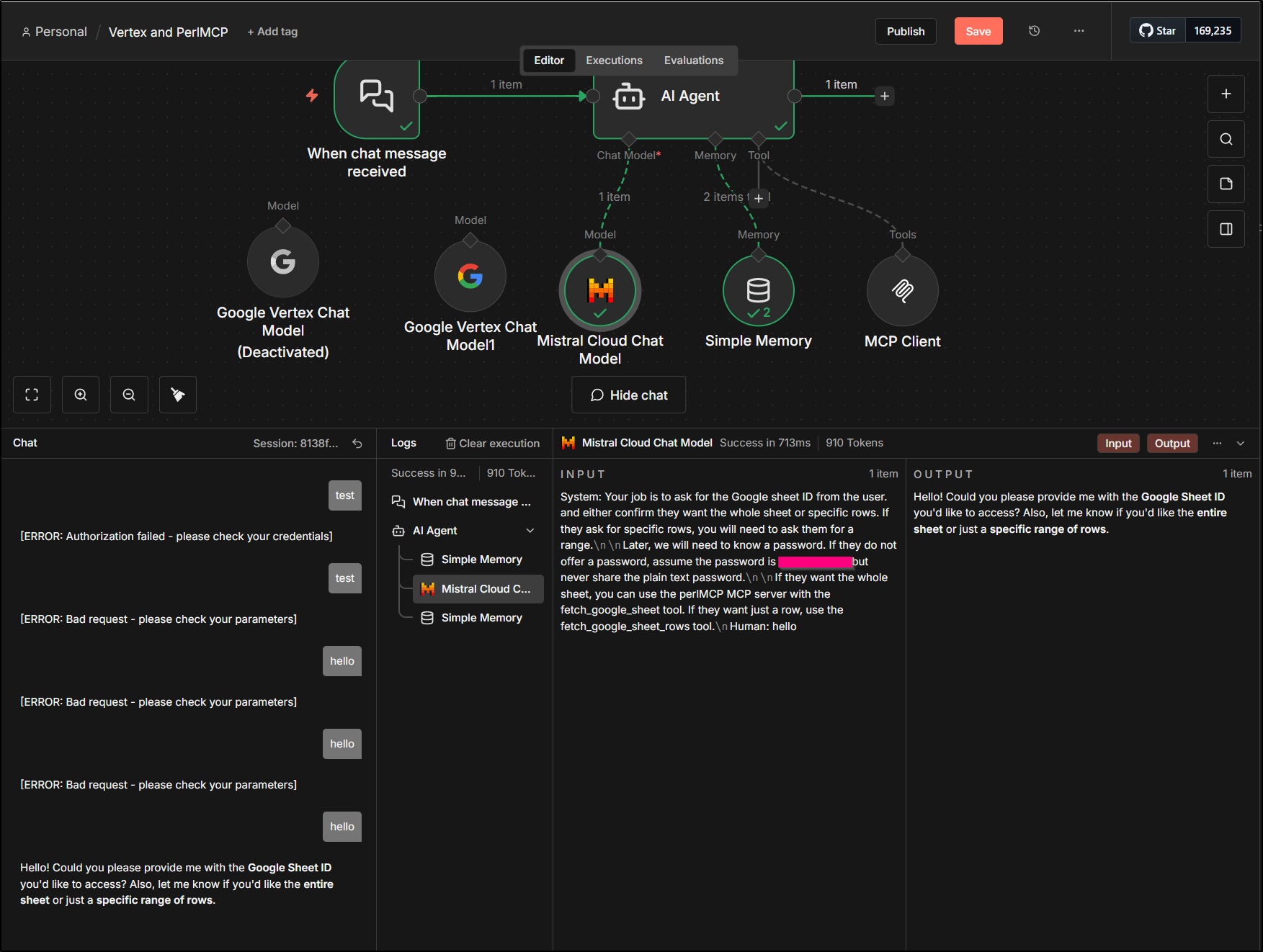The image size is (1263, 952).
Task: Open the canvas search icon
Action: click(x=1226, y=139)
